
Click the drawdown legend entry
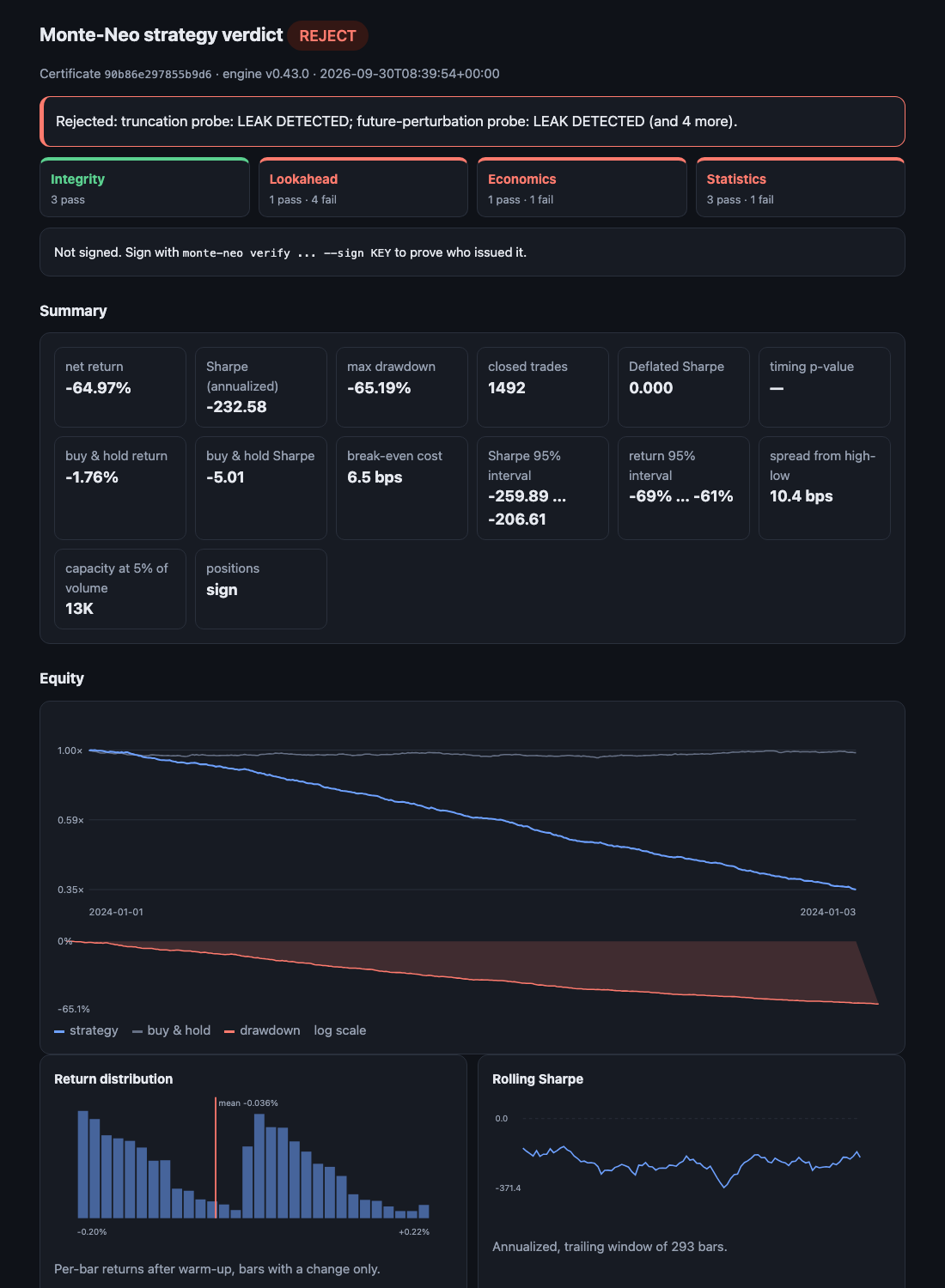tap(262, 1030)
